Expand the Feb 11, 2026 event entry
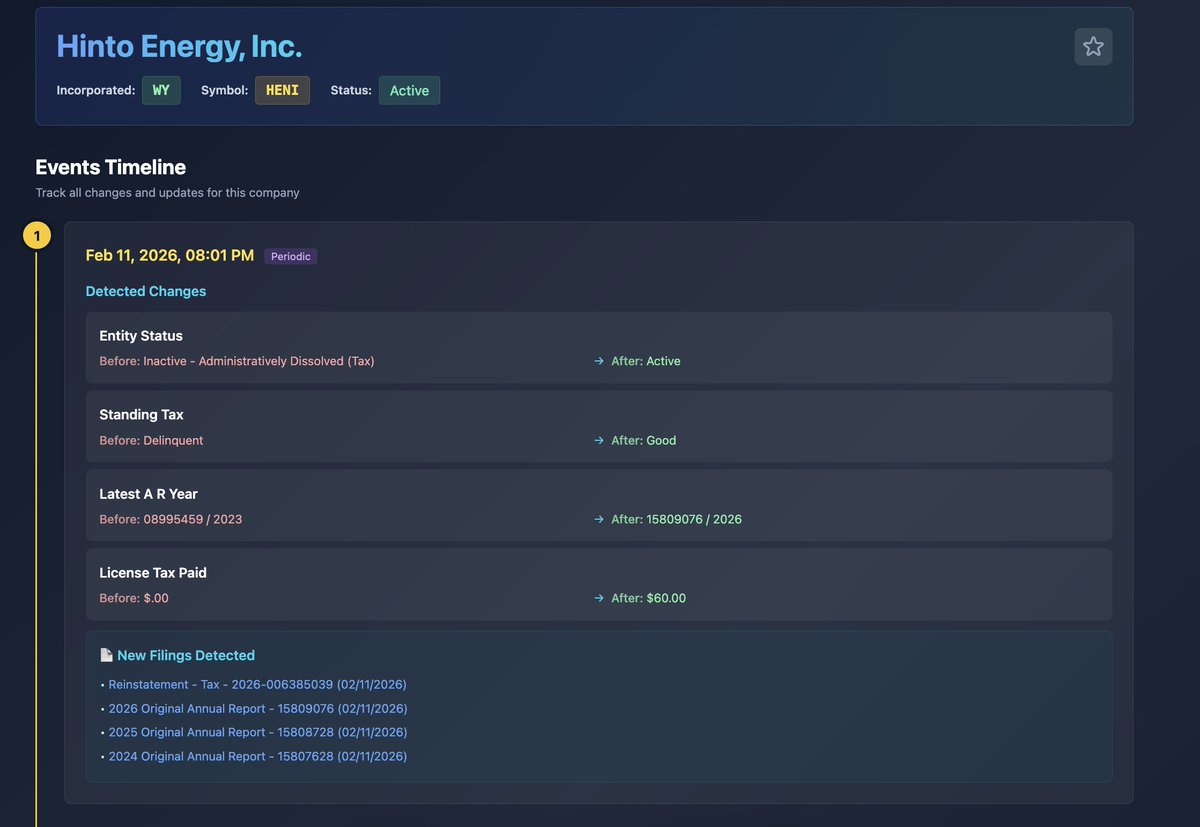The image size is (1200, 827). [x=169, y=255]
